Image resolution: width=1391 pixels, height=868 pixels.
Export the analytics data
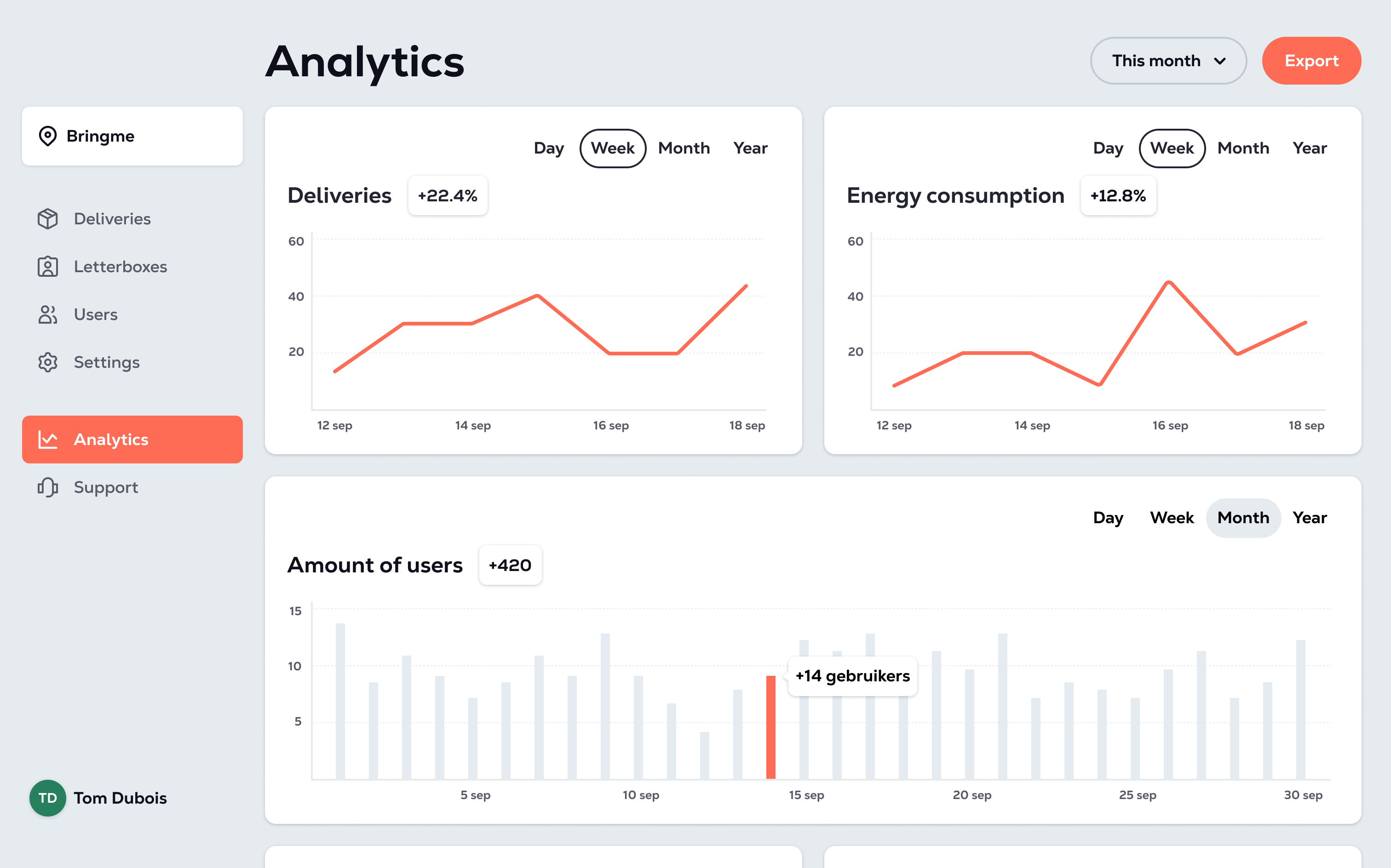(x=1311, y=61)
